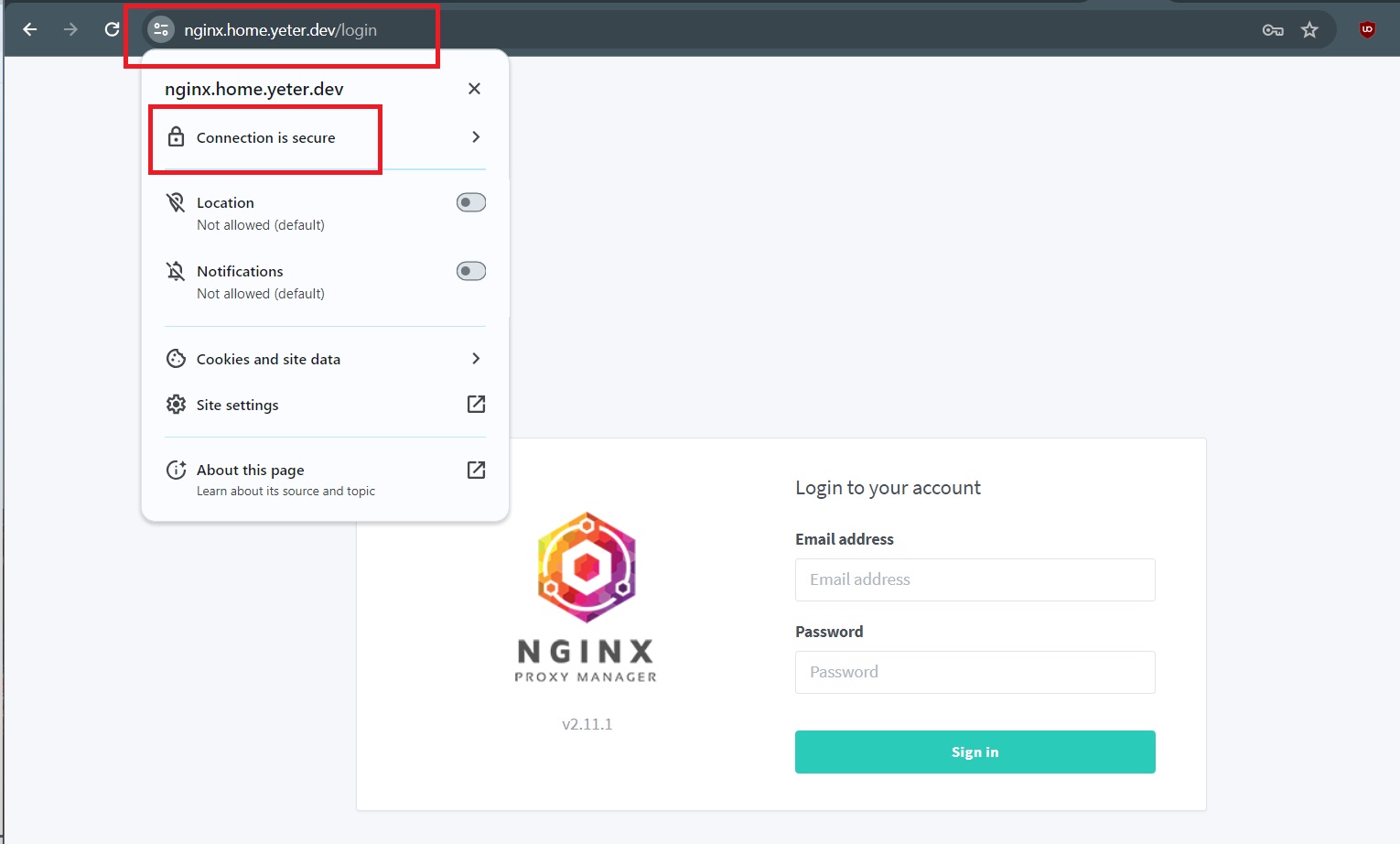Bookmark this page with the star icon
Screen dimensions: 1400x844
point(1309,30)
